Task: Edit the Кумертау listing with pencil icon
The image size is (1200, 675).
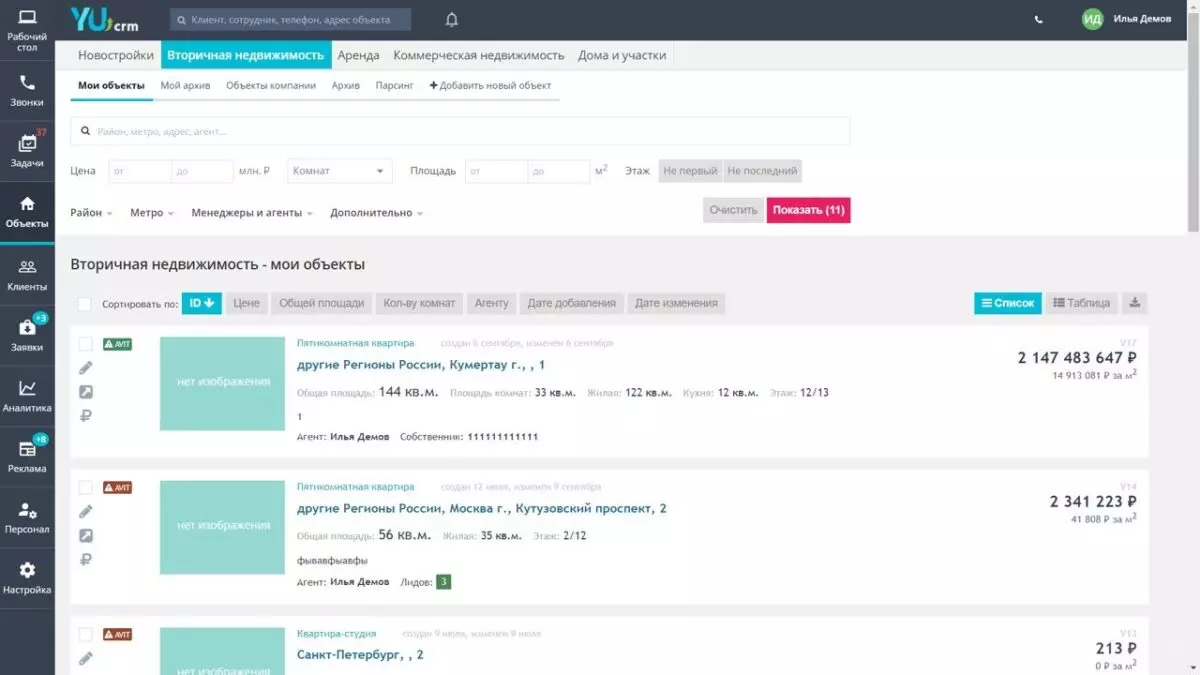Action: pos(86,368)
